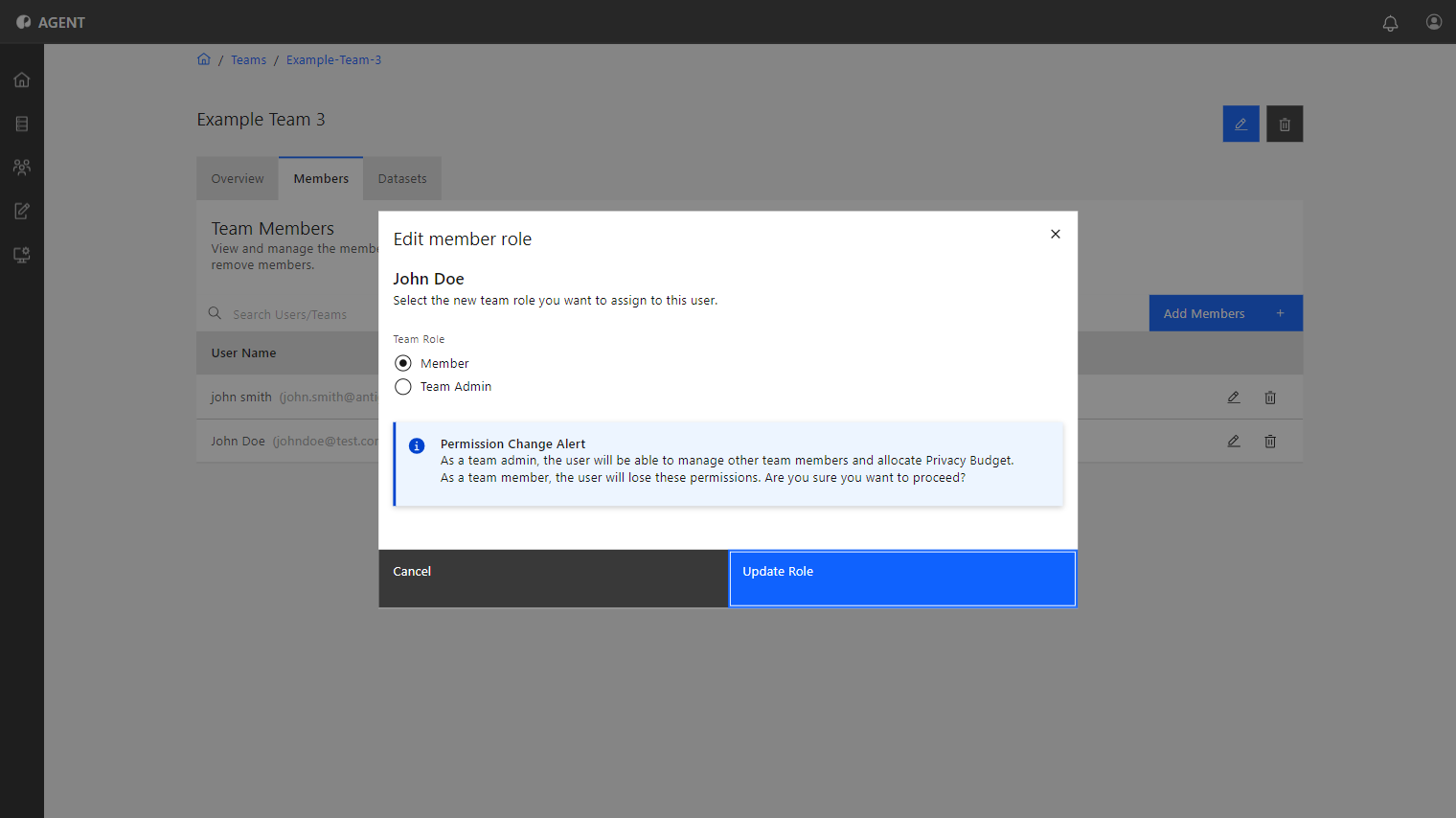
Task: Open the teams sidebar icon
Action: pos(22,167)
